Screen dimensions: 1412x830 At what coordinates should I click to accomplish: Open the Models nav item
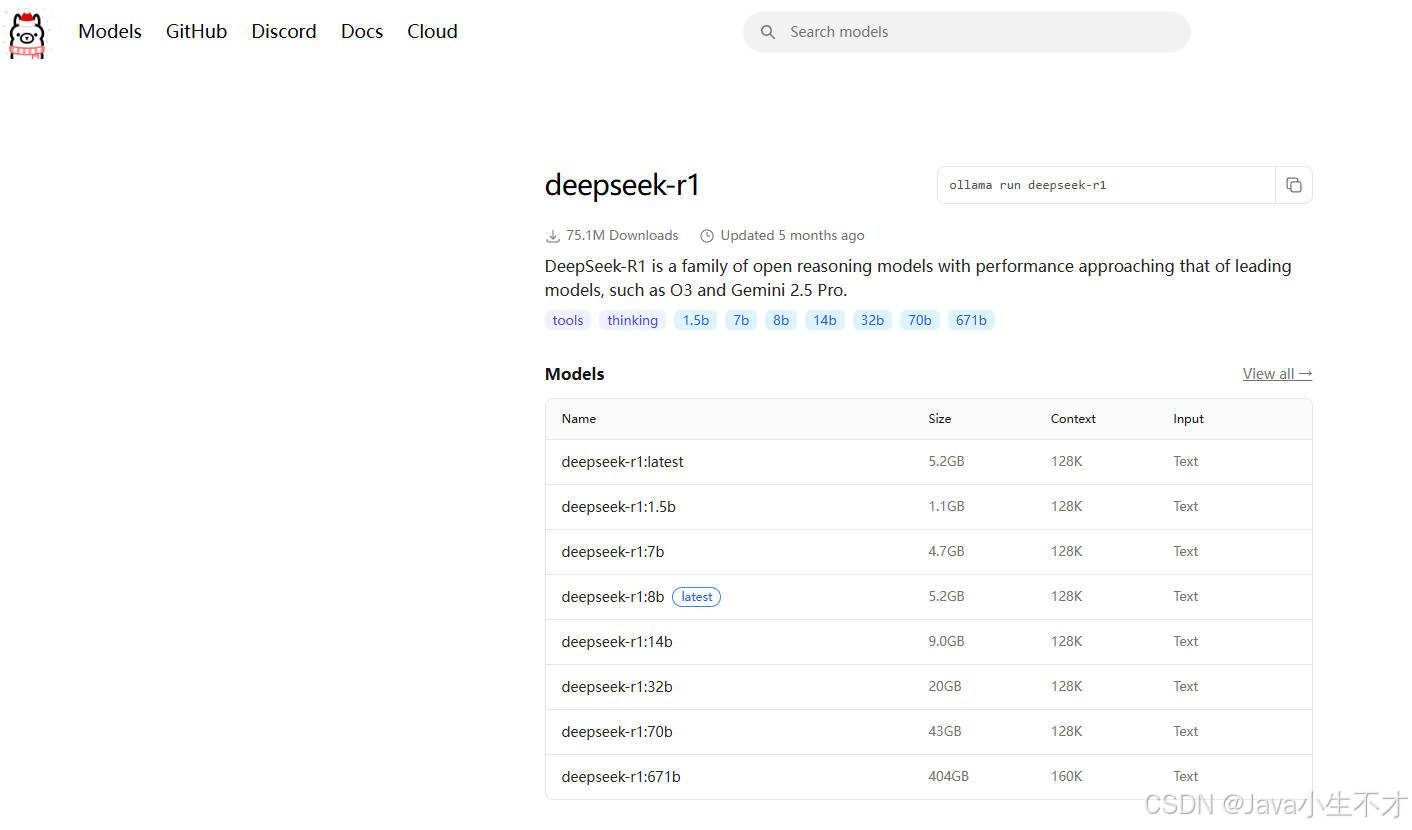(110, 32)
